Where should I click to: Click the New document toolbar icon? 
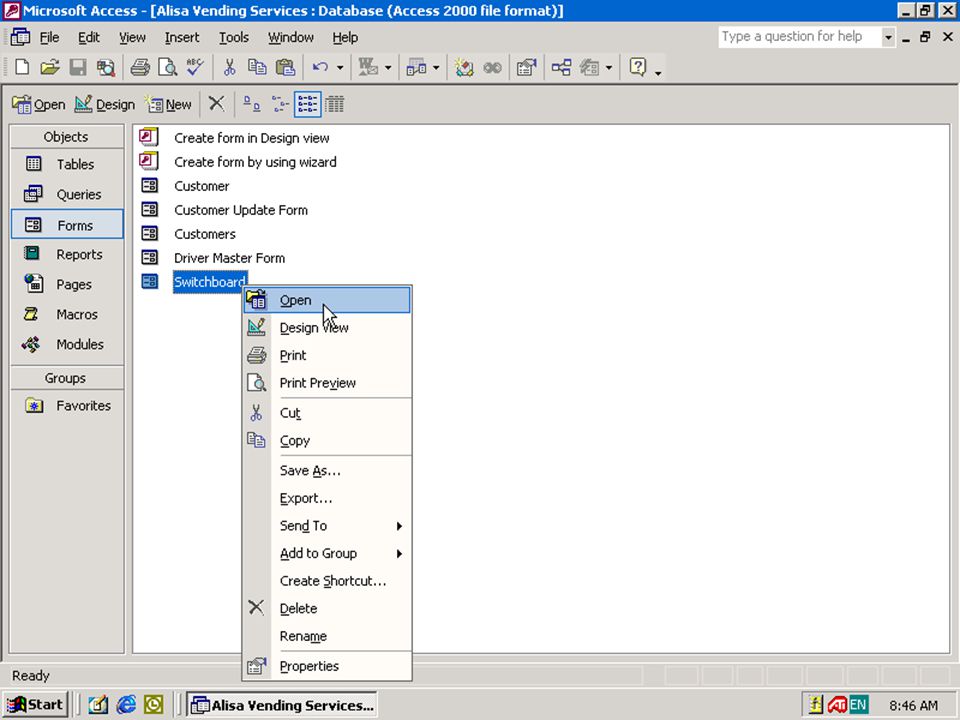(x=22, y=67)
